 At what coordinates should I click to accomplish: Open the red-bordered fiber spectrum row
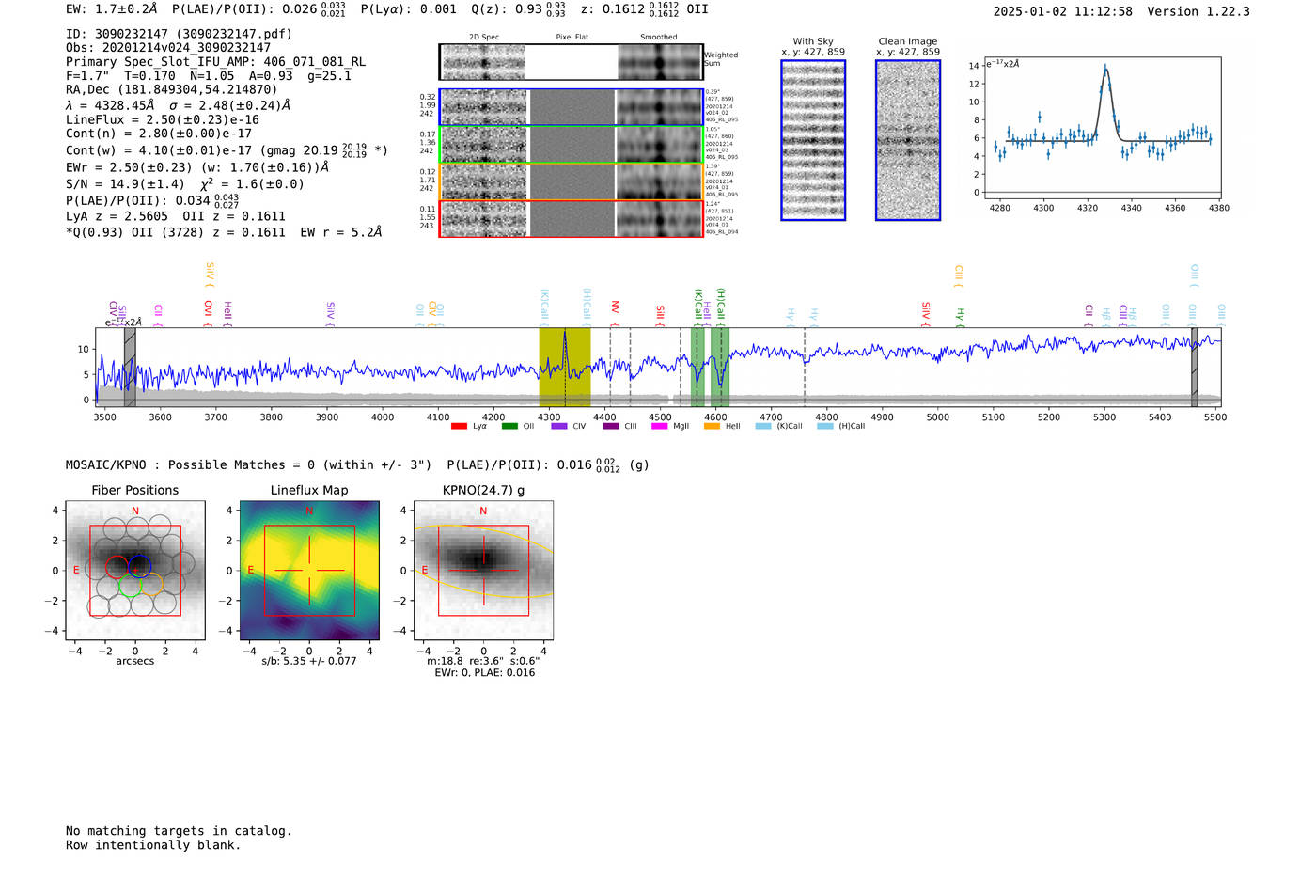coord(572,218)
